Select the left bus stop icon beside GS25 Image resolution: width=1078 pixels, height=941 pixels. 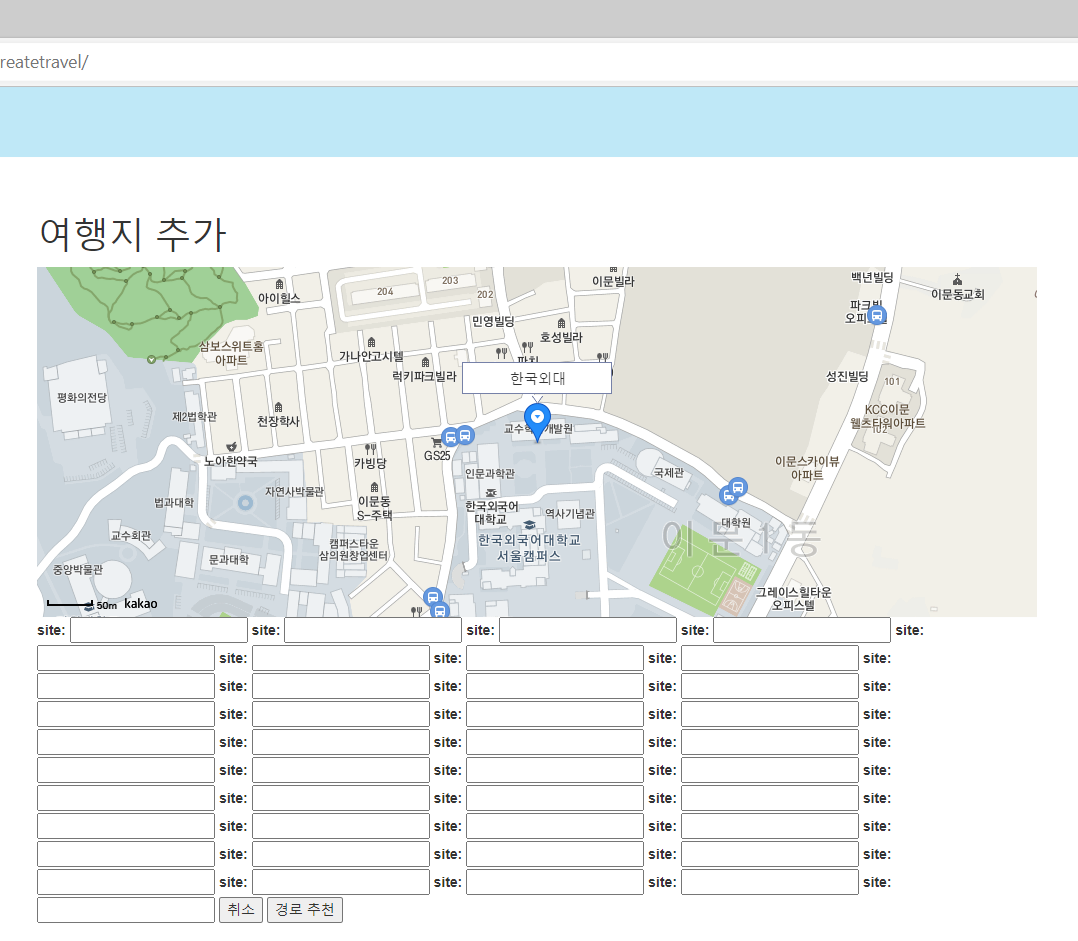450,437
